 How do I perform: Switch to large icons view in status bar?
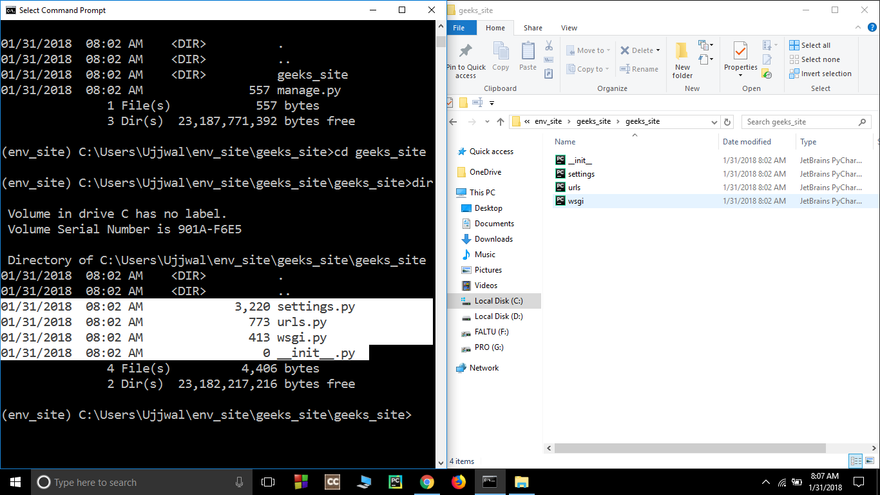[x=870, y=461]
